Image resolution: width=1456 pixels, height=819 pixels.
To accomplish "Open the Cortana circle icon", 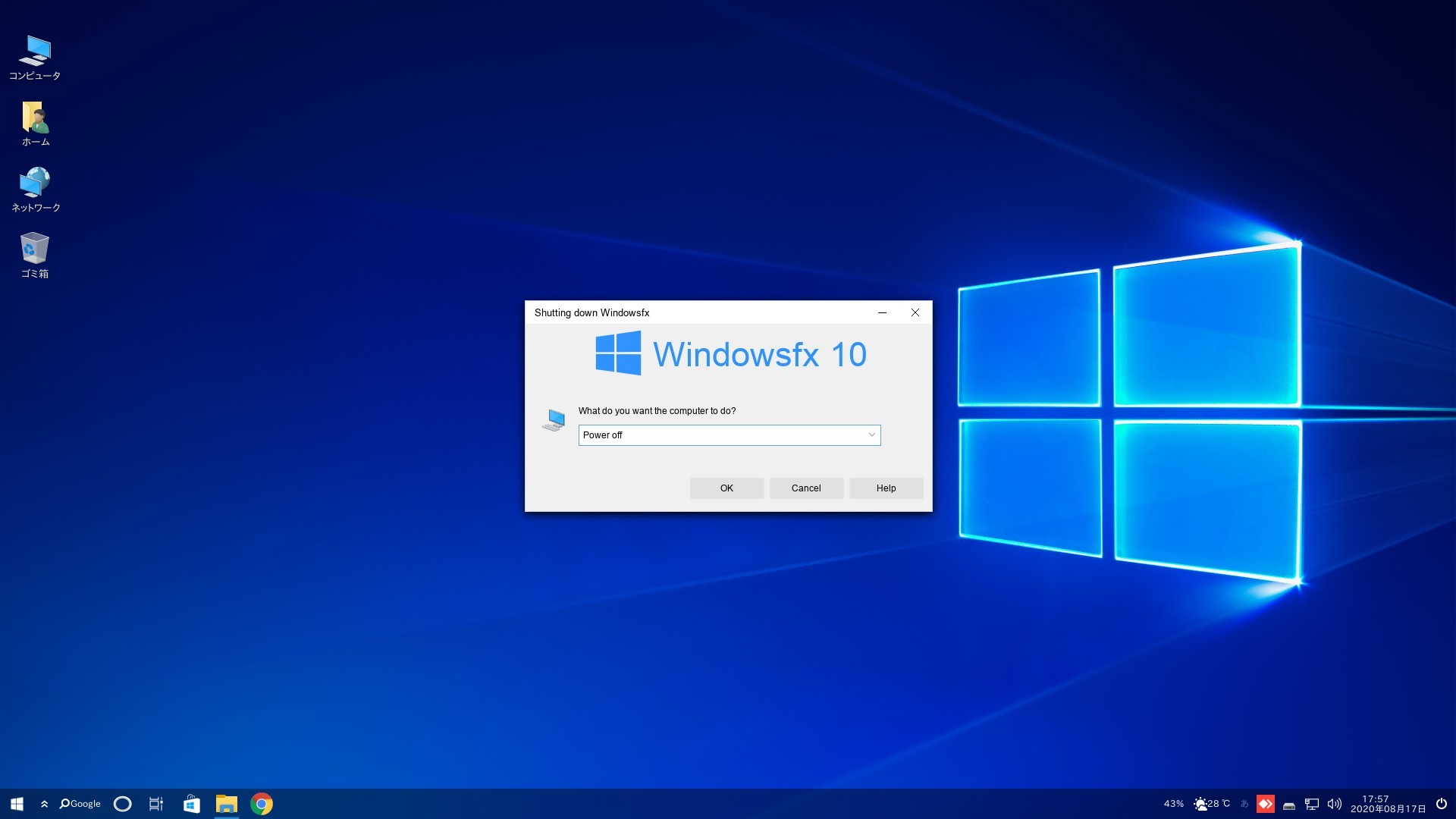I will [122, 804].
